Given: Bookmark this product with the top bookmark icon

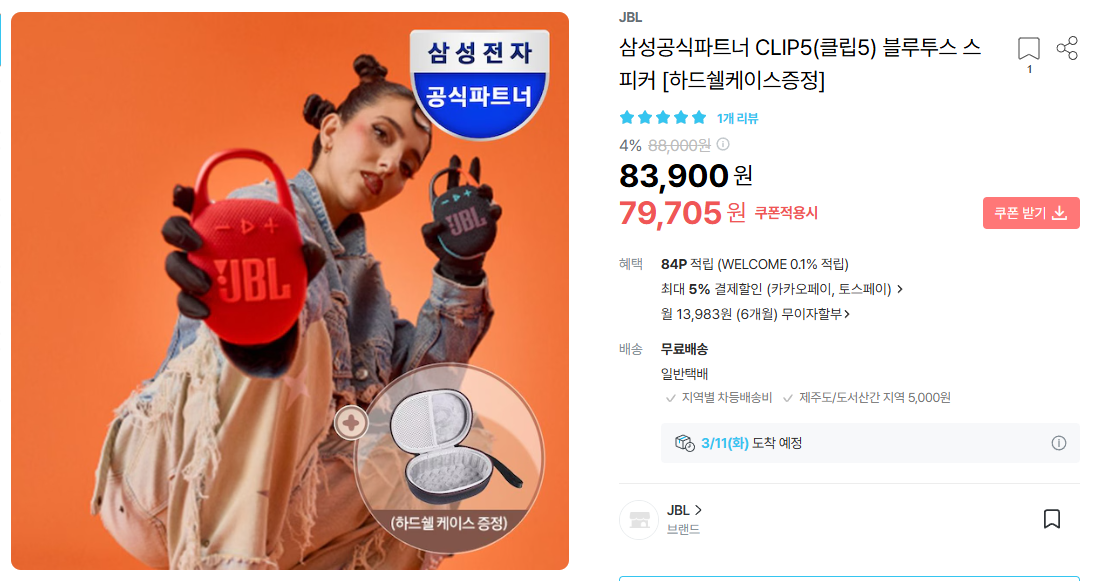Looking at the screenshot, I should tap(1028, 48).
